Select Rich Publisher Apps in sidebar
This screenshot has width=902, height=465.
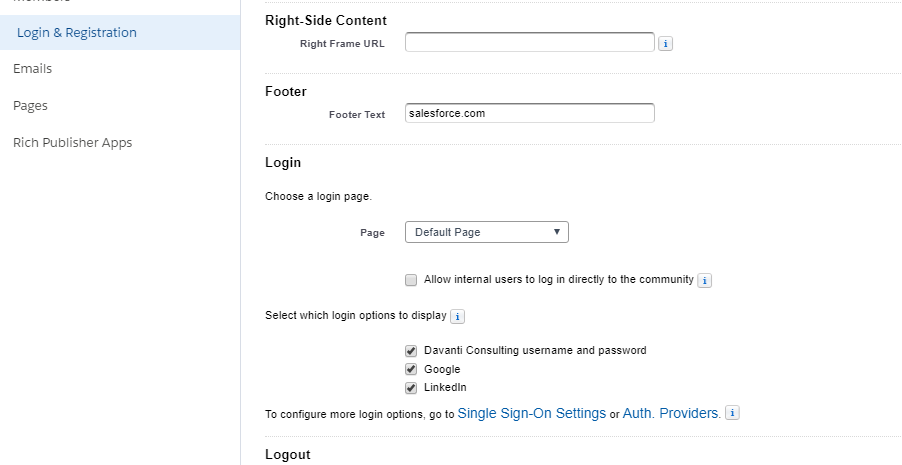click(x=72, y=143)
